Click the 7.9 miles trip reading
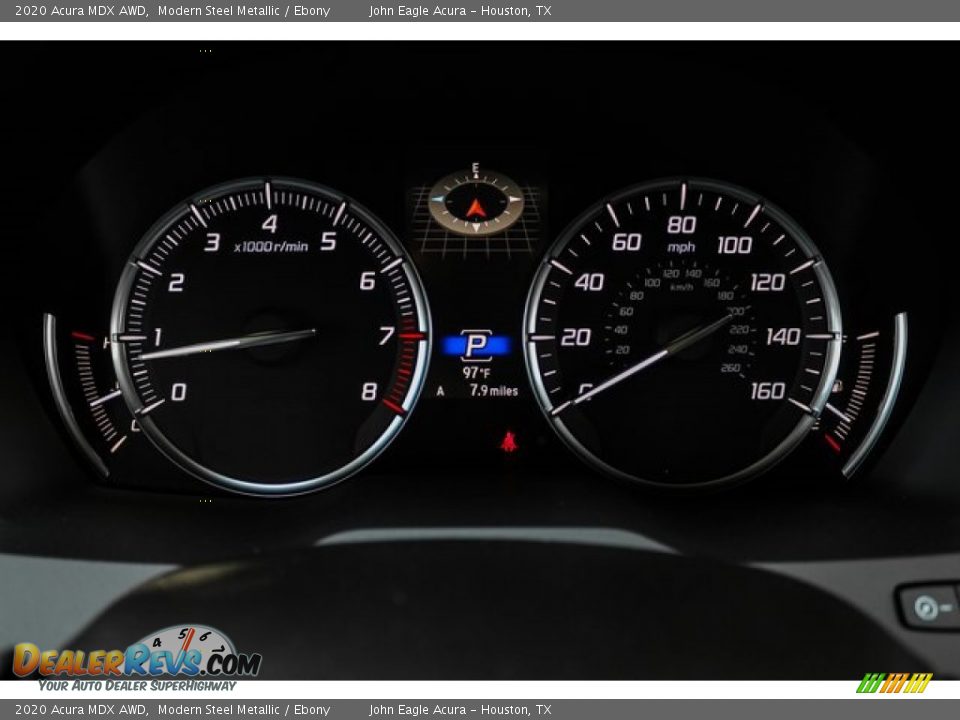 click(x=494, y=391)
